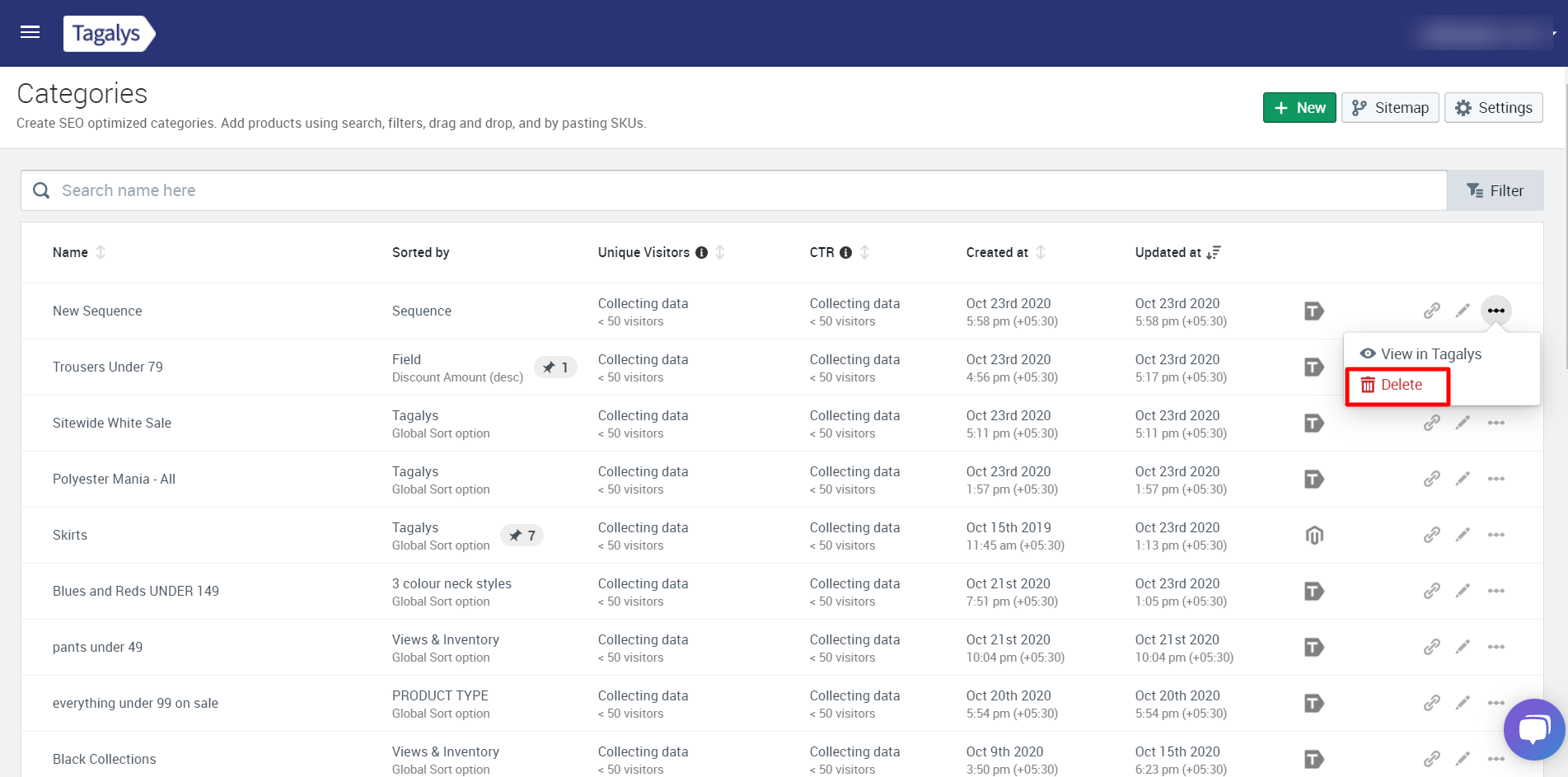The height and width of the screenshot is (777, 1568).
Task: Select View in Tagalys menu option
Action: [x=1421, y=353]
